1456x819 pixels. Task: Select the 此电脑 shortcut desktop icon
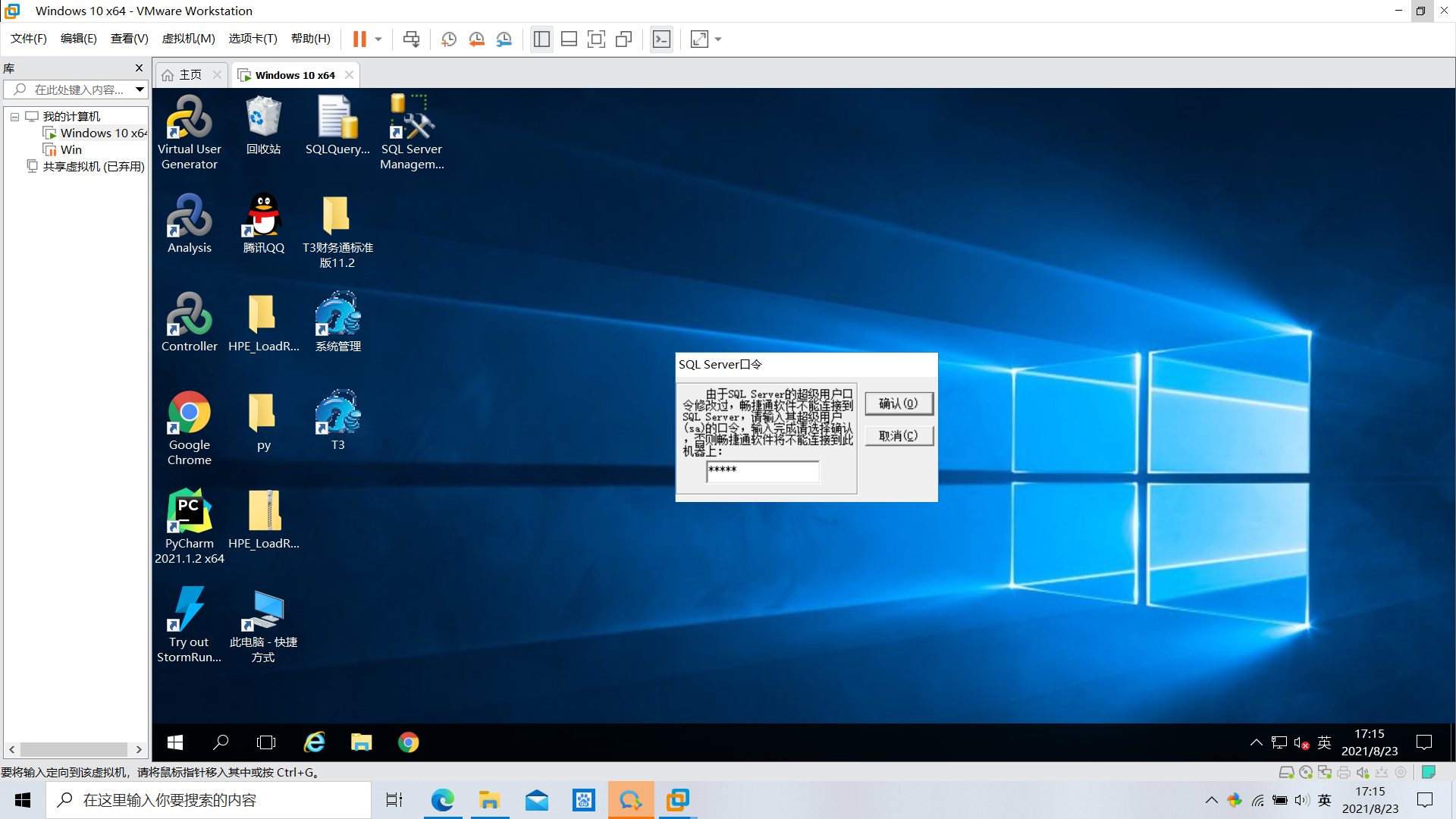[263, 626]
